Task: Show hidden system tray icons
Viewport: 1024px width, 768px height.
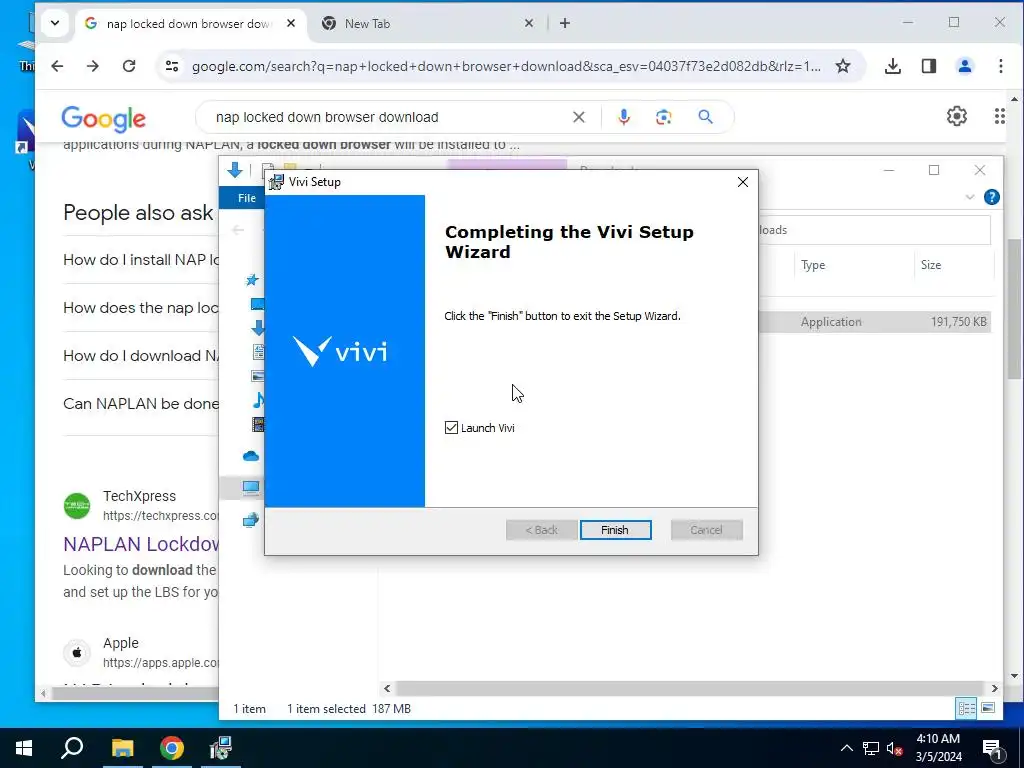Action: click(x=846, y=748)
